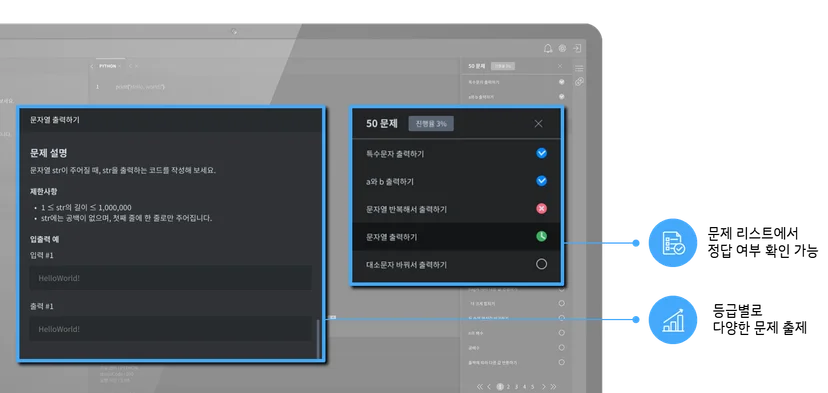Screen dimensions: 828x393
Task: Click the HelloWorld! output #1 box
Action: (170, 329)
